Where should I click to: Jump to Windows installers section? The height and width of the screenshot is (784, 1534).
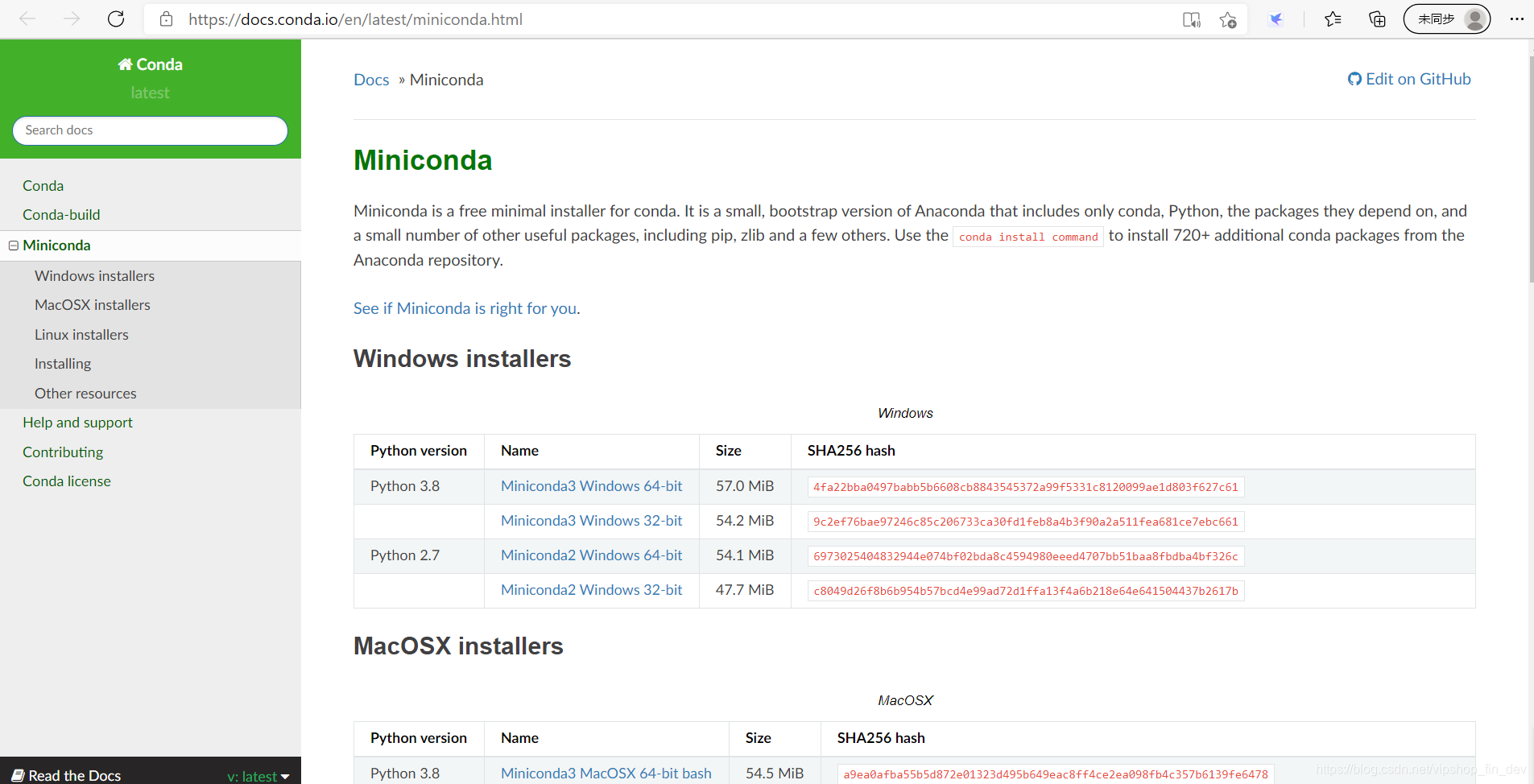[x=94, y=276]
